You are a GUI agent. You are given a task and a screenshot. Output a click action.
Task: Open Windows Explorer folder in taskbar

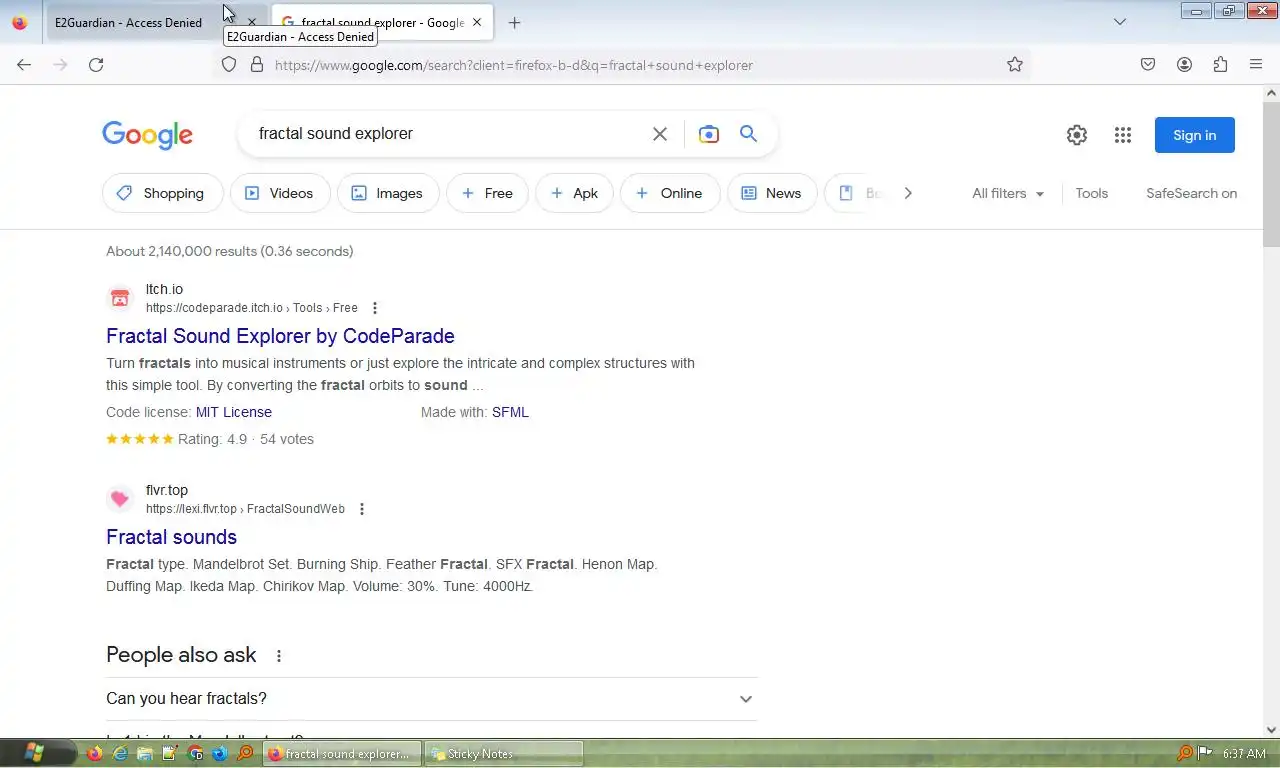pos(145,753)
